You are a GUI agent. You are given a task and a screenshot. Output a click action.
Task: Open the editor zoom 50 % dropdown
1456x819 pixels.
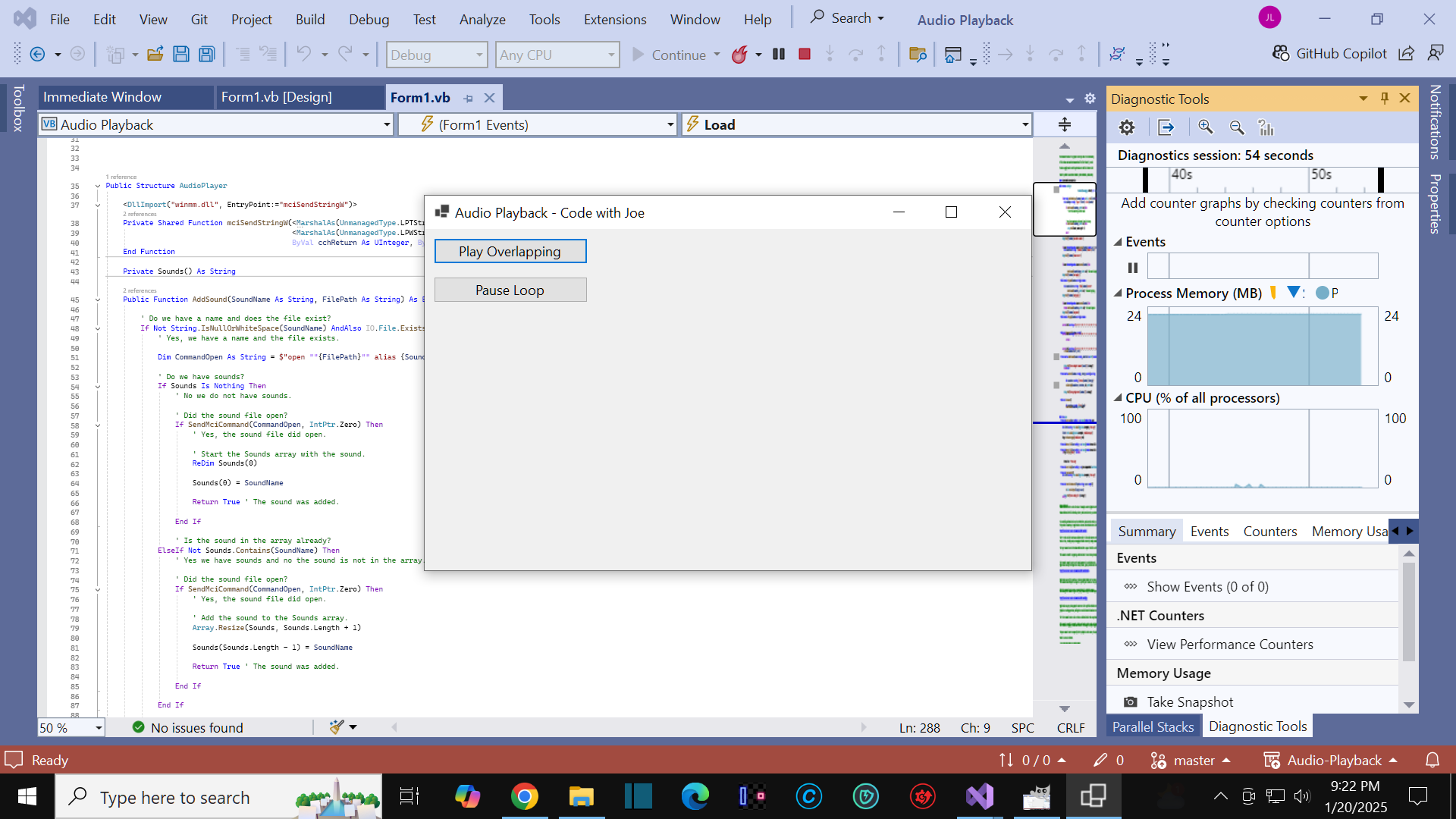[x=99, y=728]
